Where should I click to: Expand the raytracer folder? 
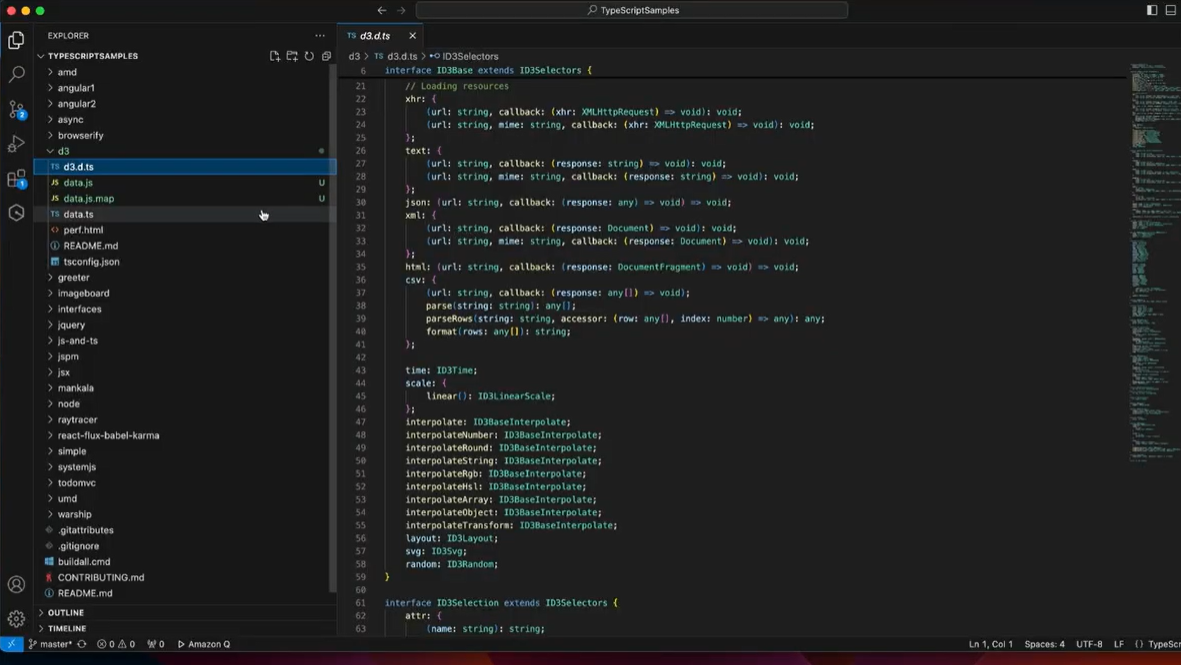77,419
